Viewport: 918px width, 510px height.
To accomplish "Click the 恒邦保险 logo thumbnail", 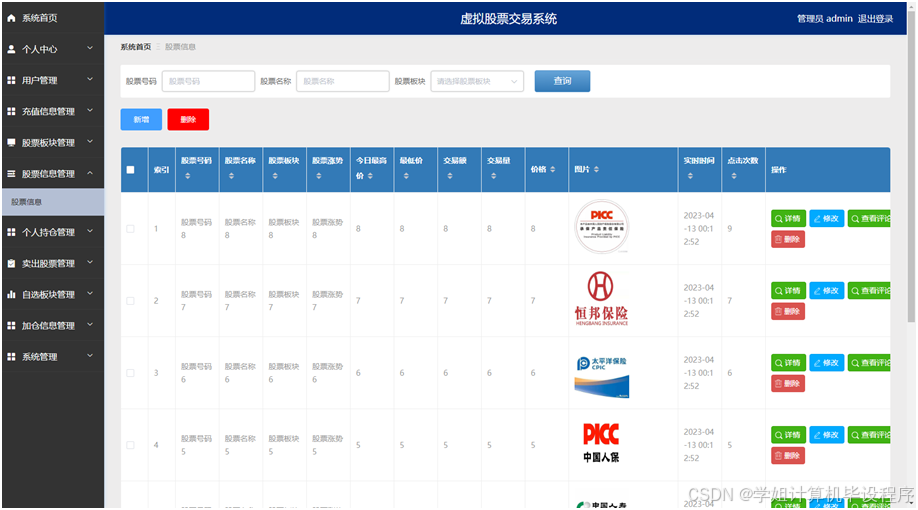I will coord(601,299).
